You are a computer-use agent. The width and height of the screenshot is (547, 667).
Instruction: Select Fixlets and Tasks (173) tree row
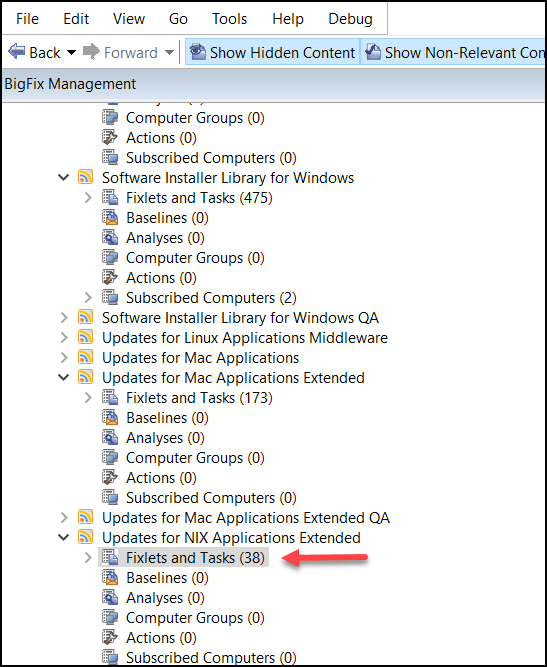[x=199, y=397]
